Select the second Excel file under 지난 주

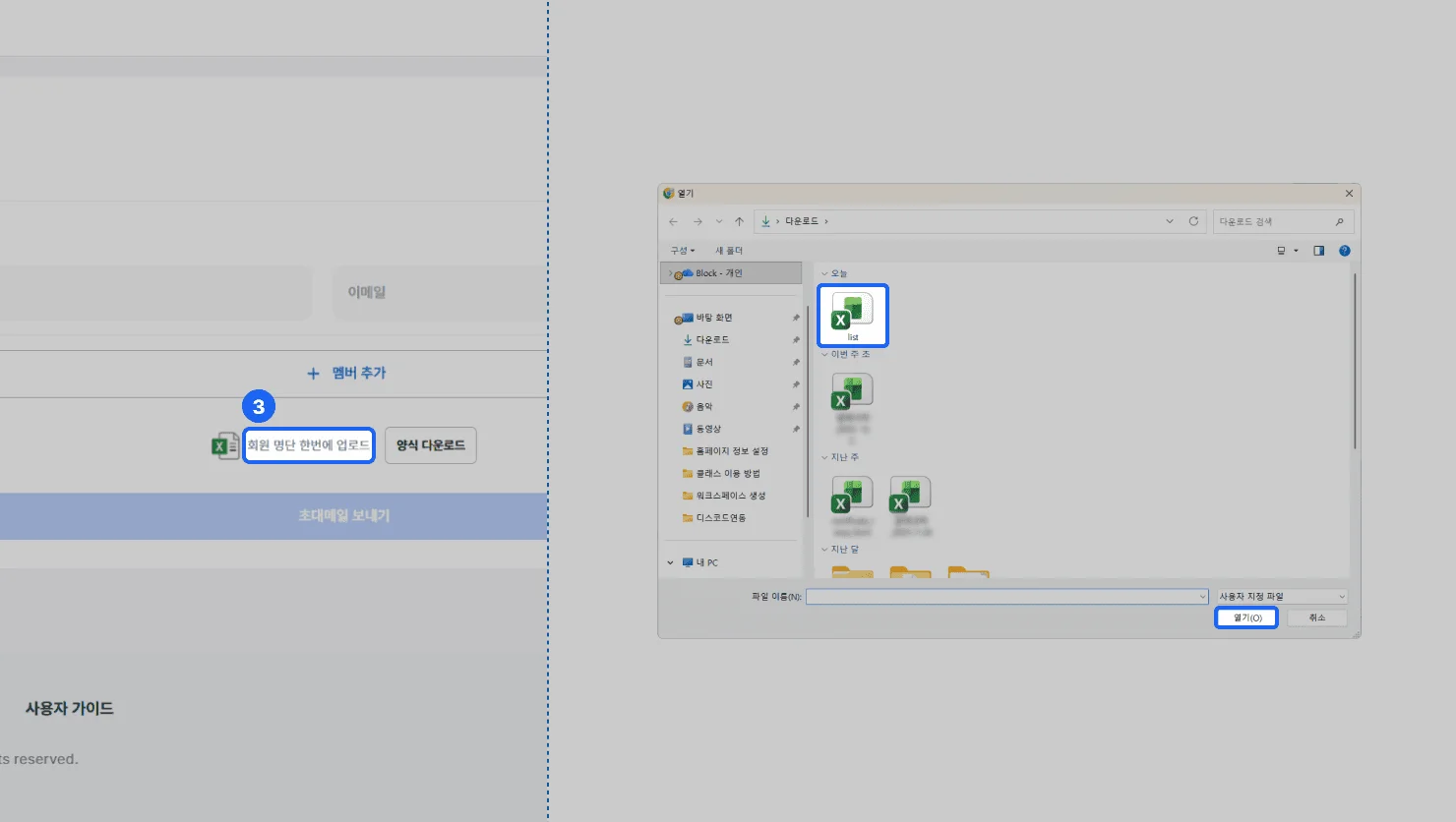tap(910, 505)
